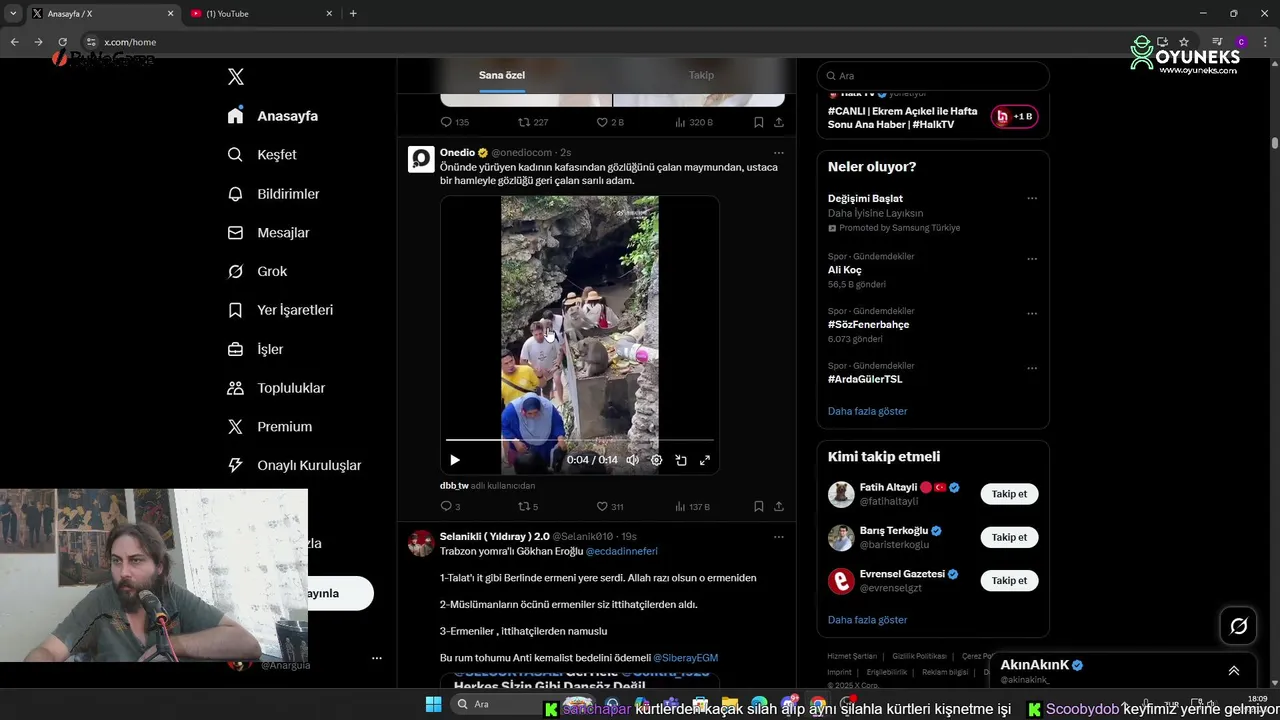Share the Onedio post
This screenshot has width=1280, height=720.
coord(779,507)
